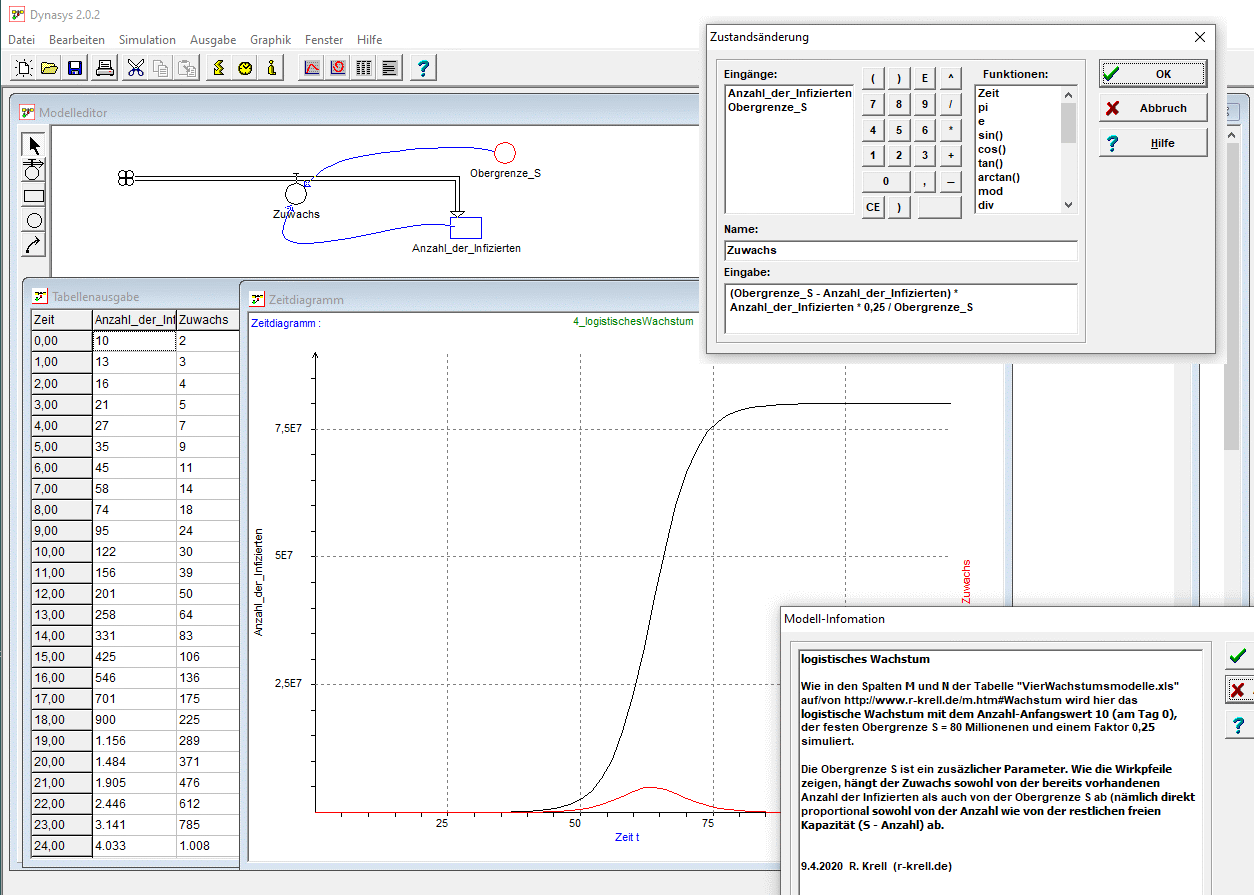Confirm the dialog with the OK button
This screenshot has height=895, width=1254.
[1153, 74]
